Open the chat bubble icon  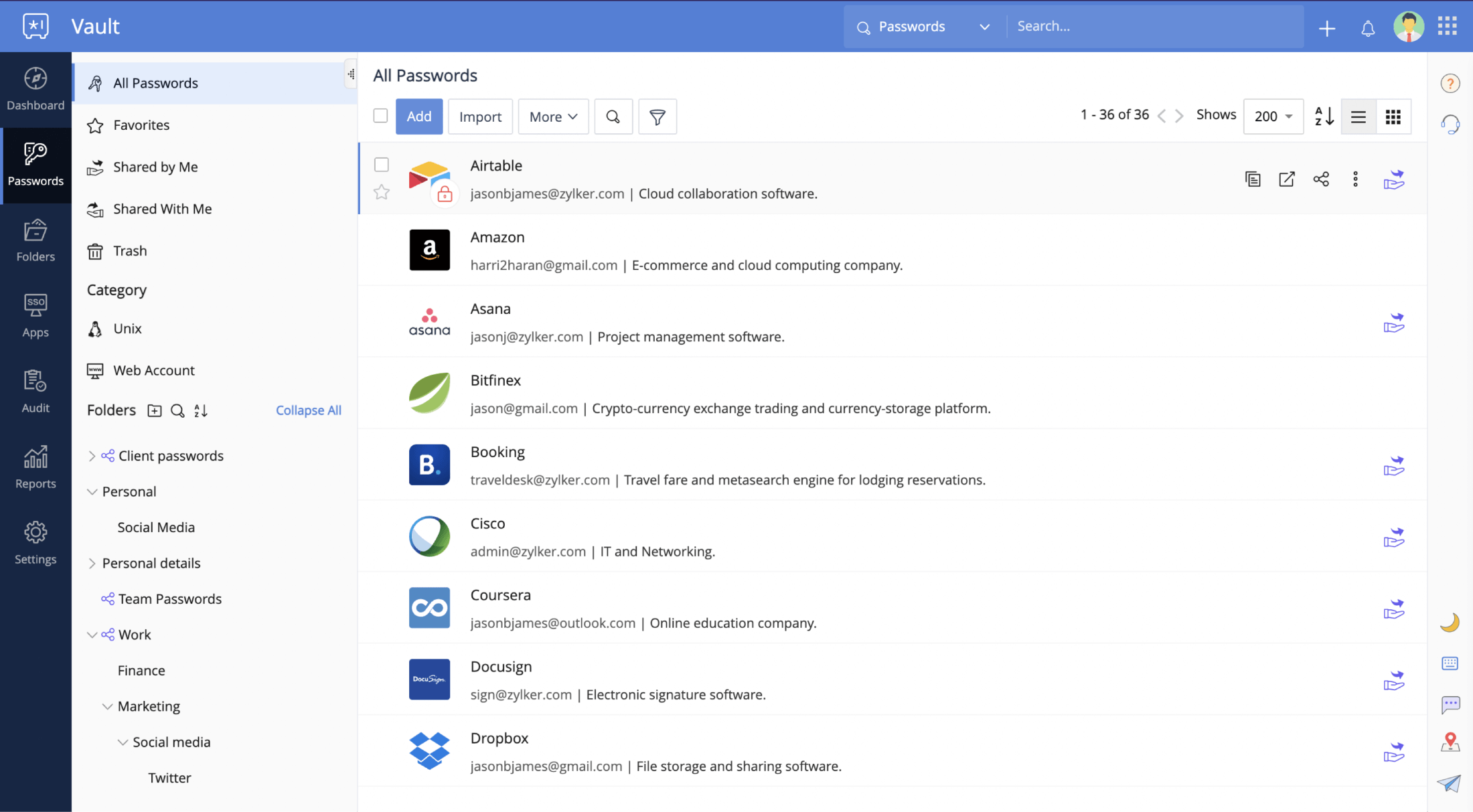(x=1450, y=704)
